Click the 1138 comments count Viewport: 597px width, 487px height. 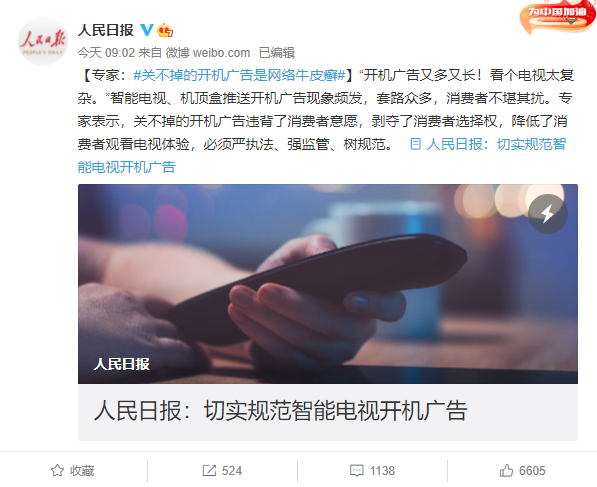click(382, 471)
